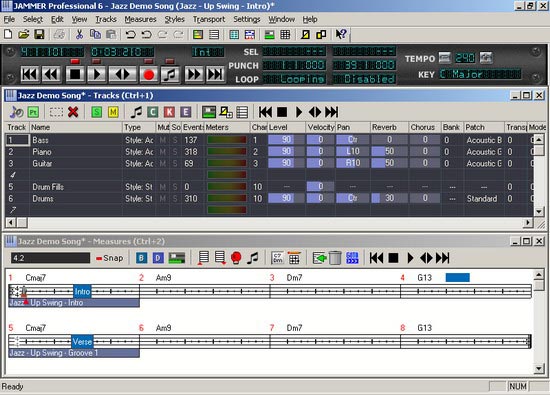Click the Cut scissors icon
550x395 pixels.
click(79, 34)
